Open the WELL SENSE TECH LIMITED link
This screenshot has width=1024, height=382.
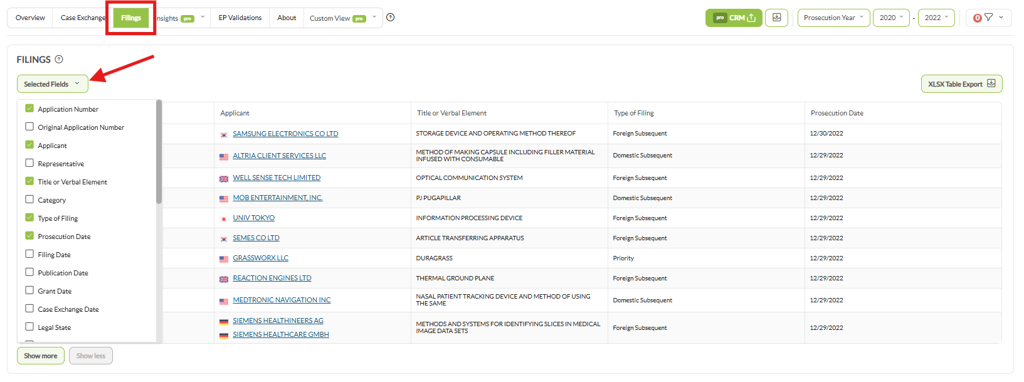point(277,178)
